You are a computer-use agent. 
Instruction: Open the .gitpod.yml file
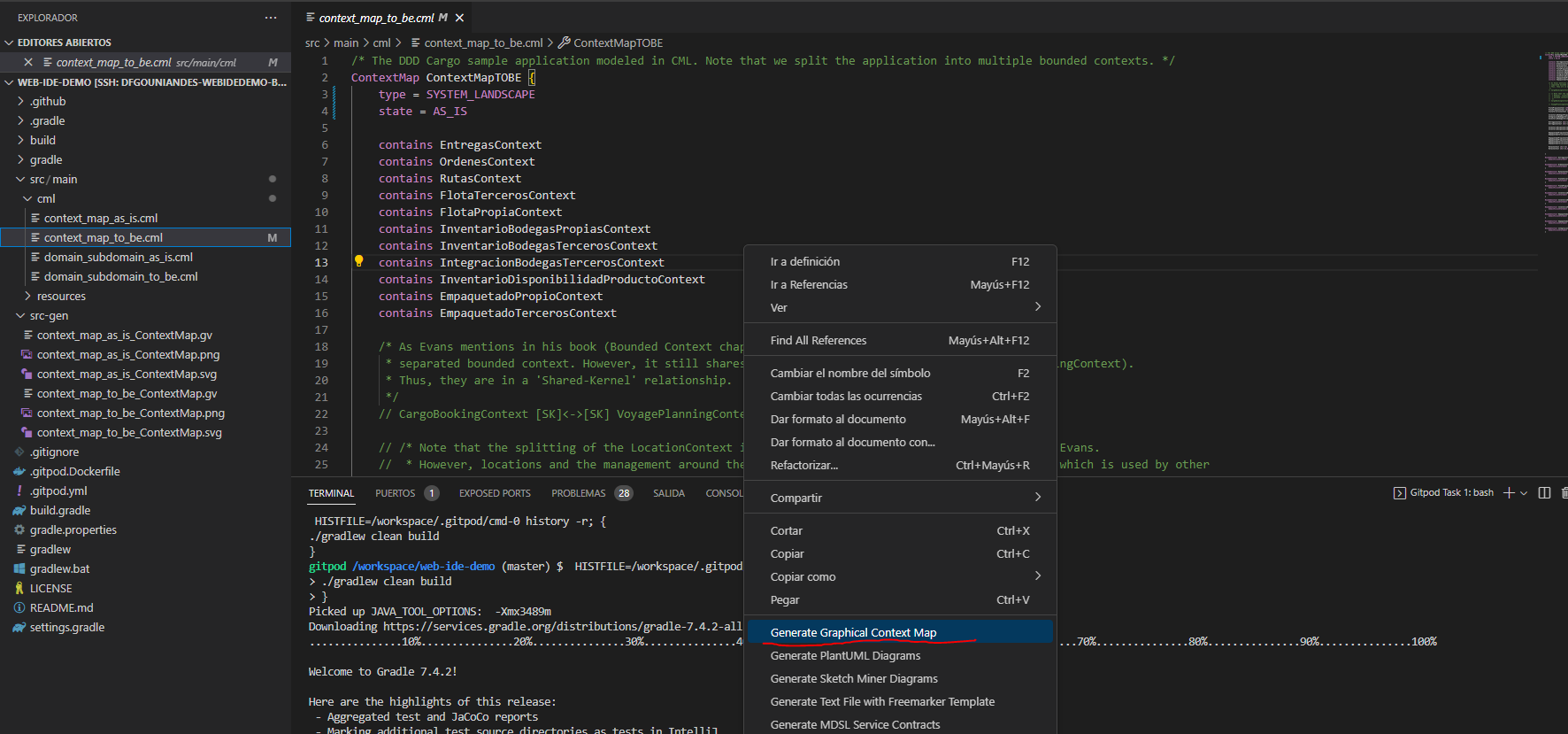coord(58,491)
